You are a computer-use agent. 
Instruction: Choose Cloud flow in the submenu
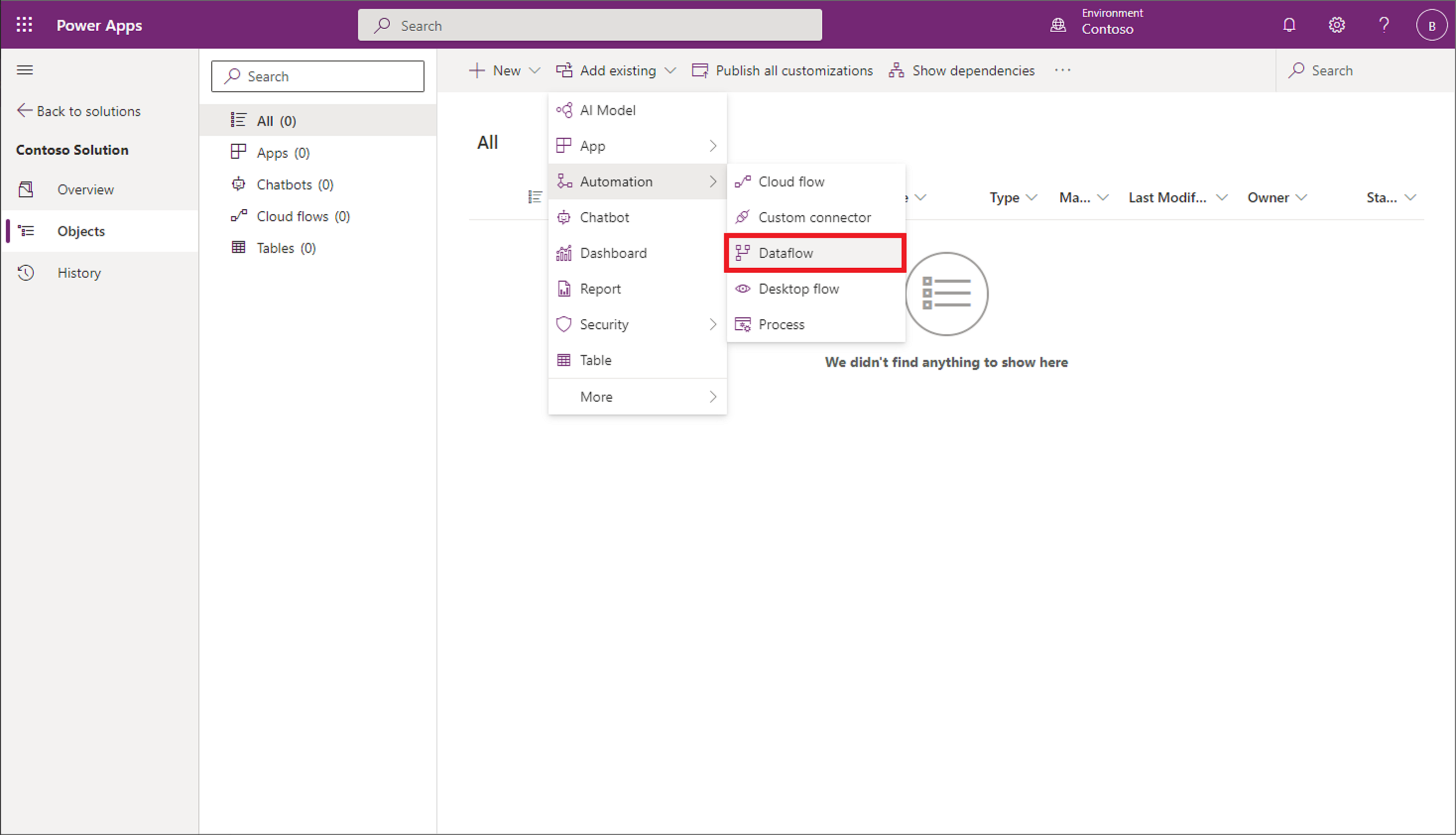[791, 181]
